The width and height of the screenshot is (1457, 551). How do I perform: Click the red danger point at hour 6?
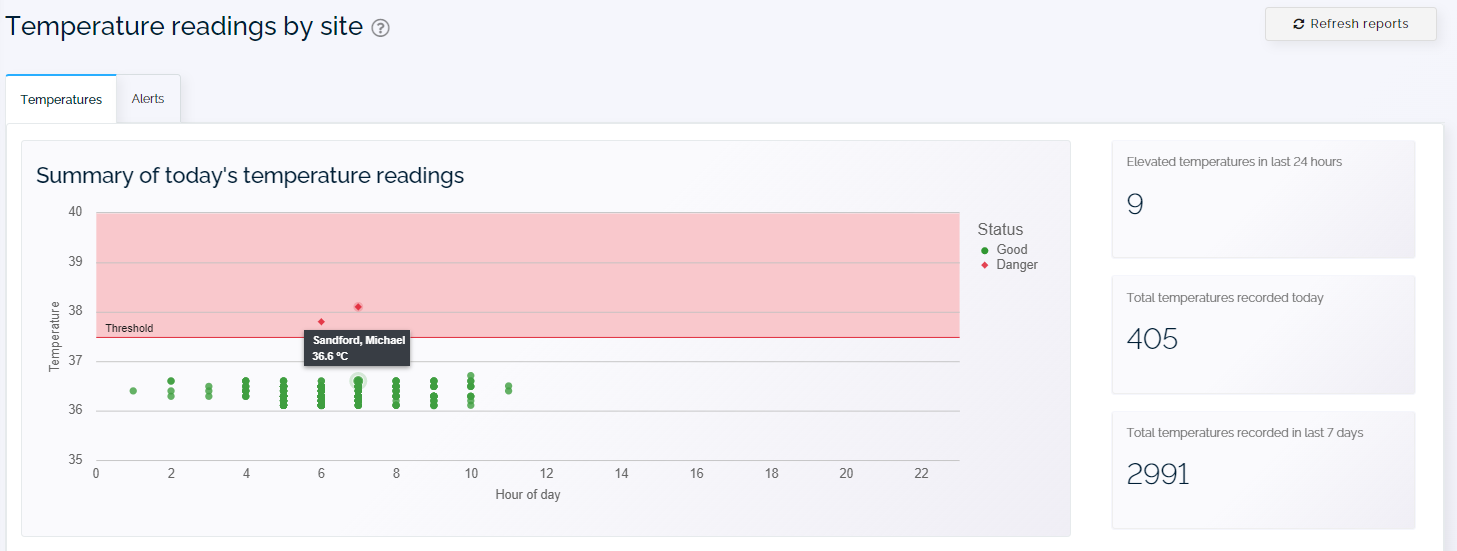point(321,322)
